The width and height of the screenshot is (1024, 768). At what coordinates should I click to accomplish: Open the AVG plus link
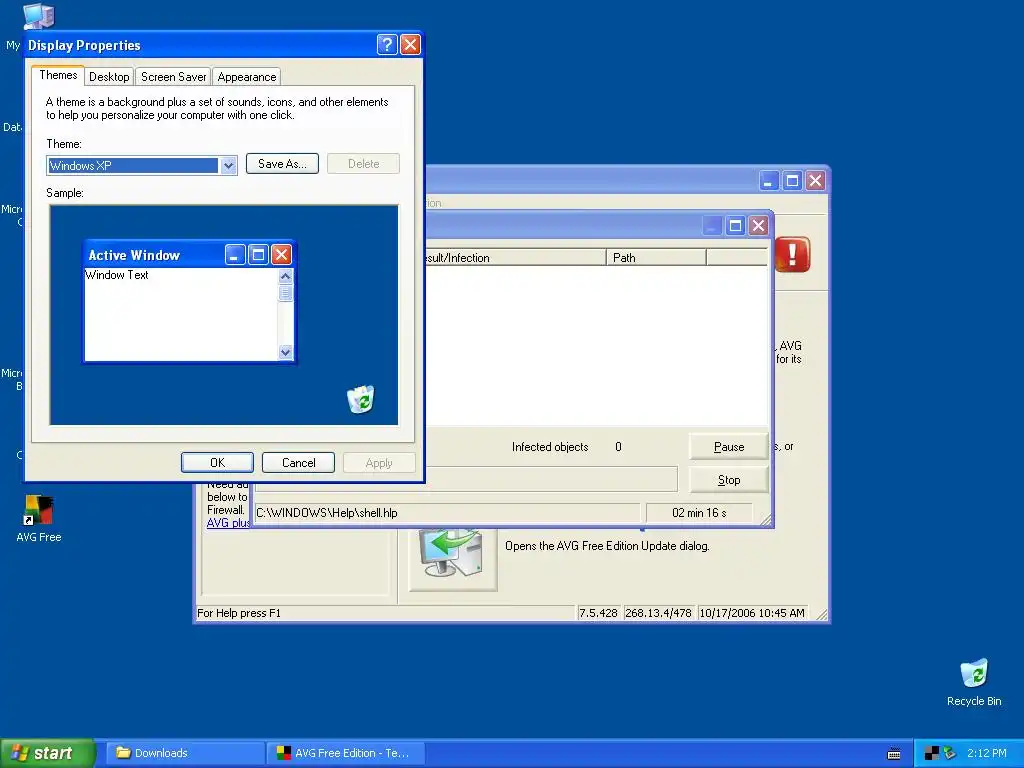pyautogui.click(x=229, y=522)
